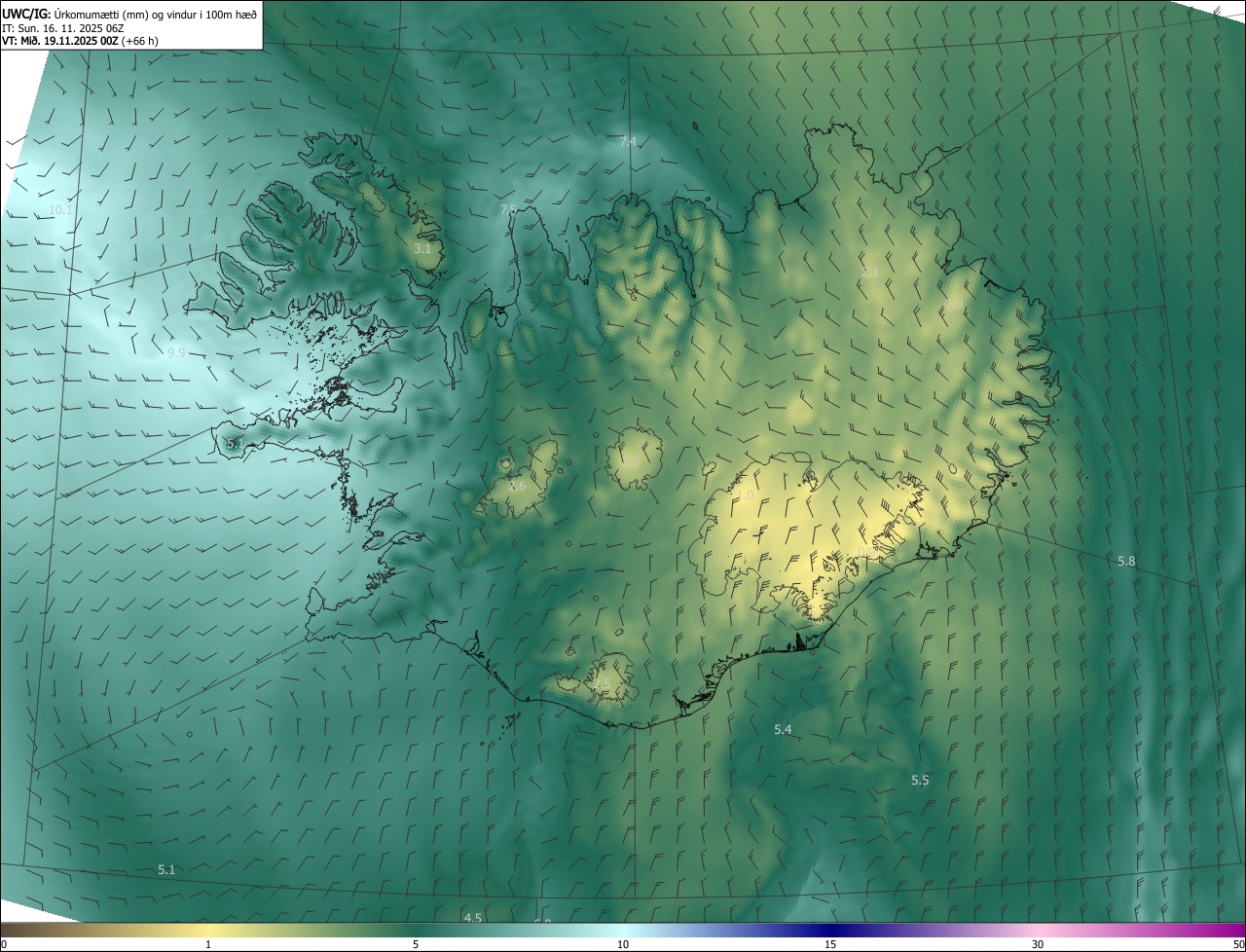
Task: Click the 7.5 value label on the map
Action: point(508,209)
